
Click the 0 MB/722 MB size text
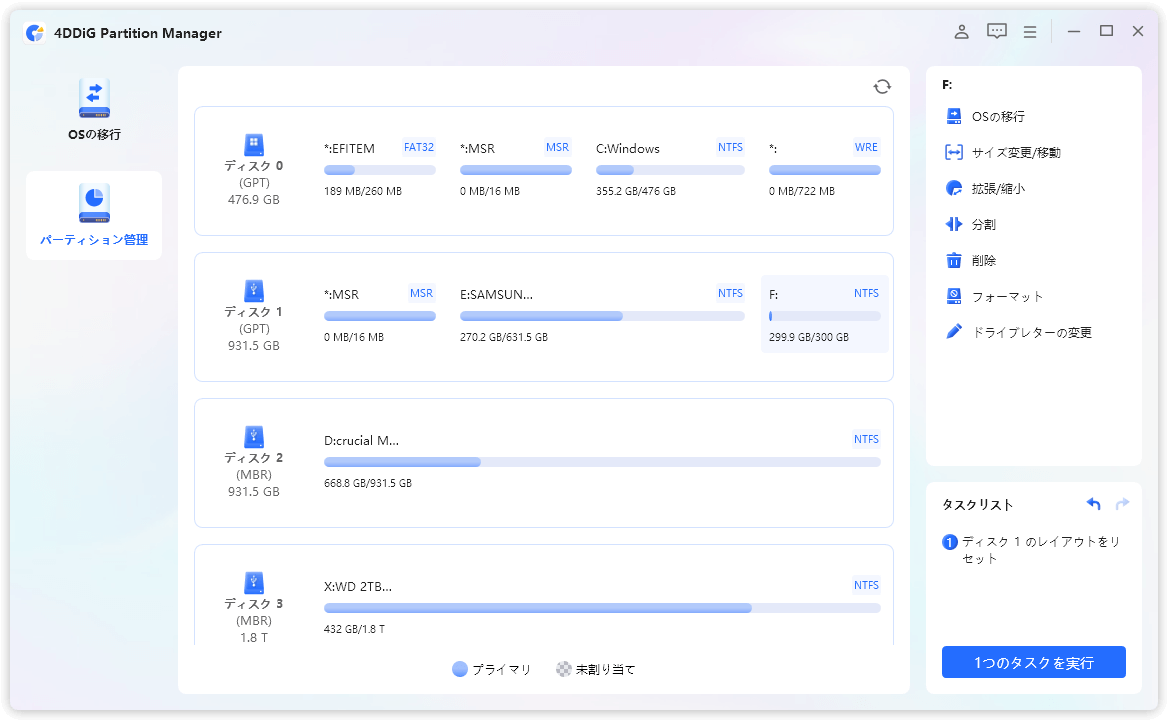pos(802,191)
